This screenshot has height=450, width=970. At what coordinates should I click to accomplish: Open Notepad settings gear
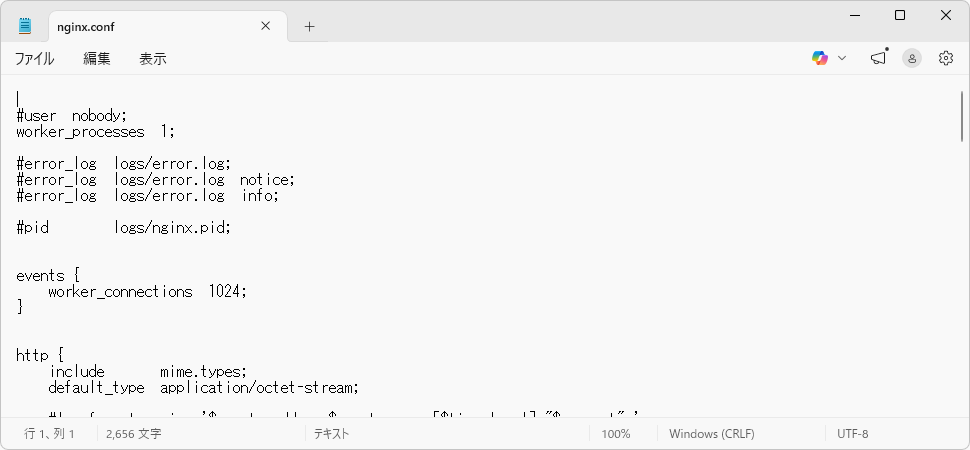[x=946, y=58]
